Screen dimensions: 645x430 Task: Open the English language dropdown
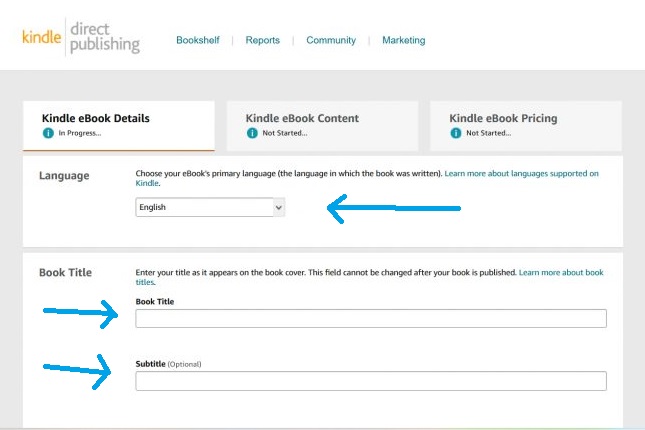210,207
